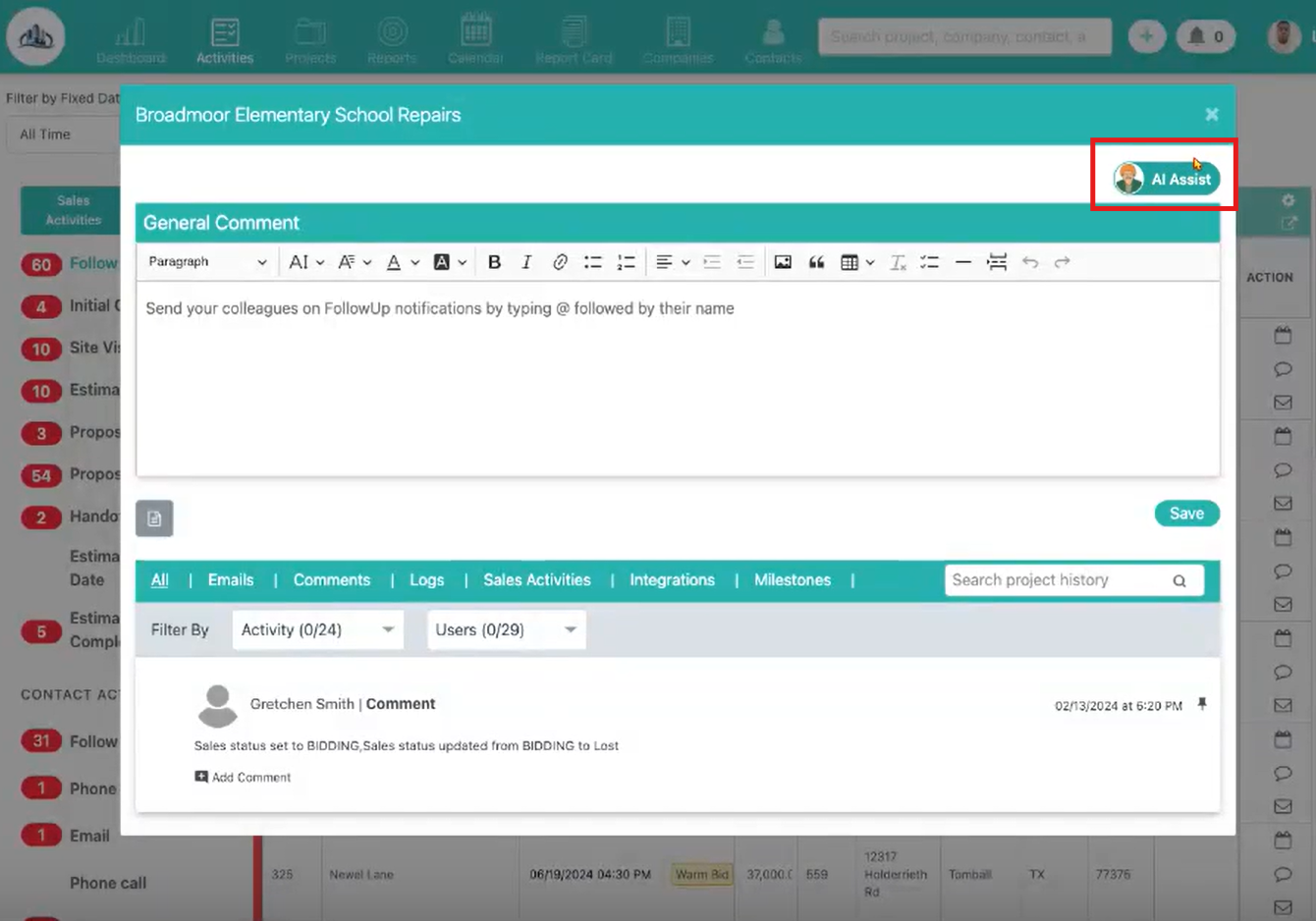Open the Calendar from the top navigation
The image size is (1316, 921).
[x=475, y=37]
